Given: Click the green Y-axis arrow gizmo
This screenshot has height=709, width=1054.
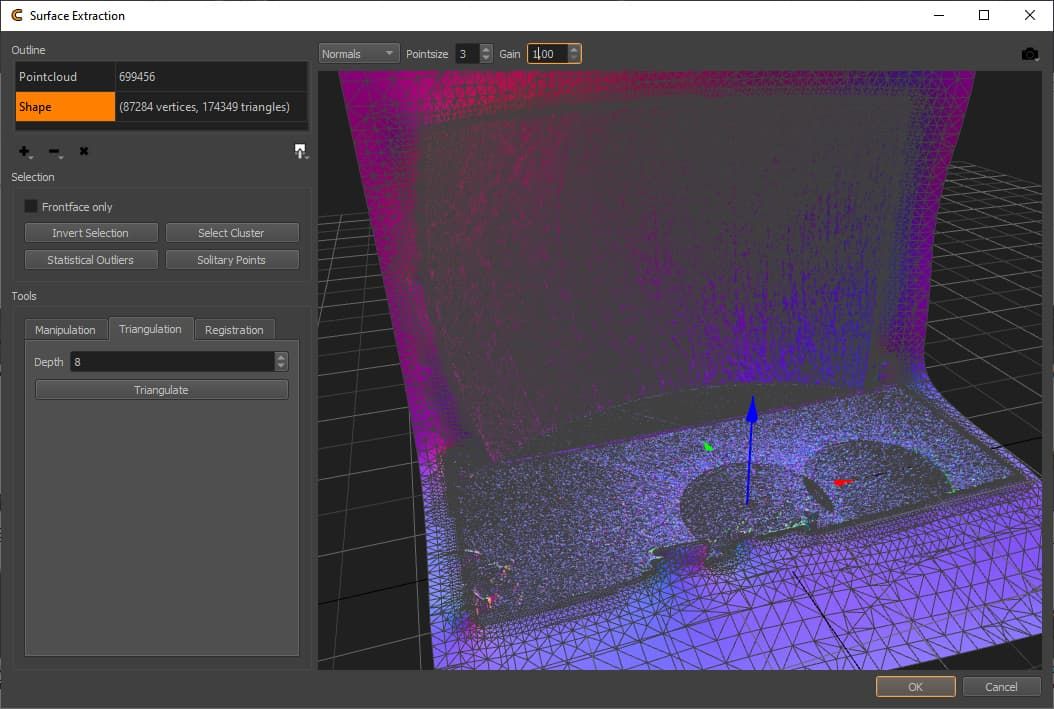Looking at the screenshot, I should pyautogui.click(x=708, y=446).
